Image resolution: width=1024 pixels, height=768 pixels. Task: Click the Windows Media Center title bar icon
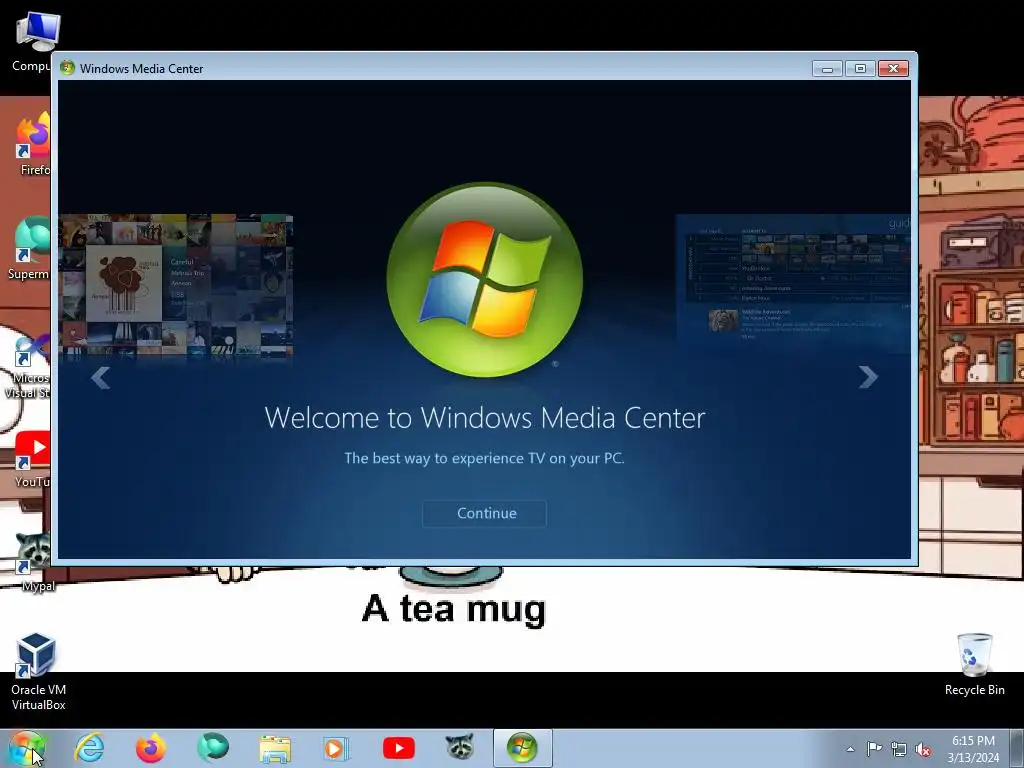tap(67, 68)
